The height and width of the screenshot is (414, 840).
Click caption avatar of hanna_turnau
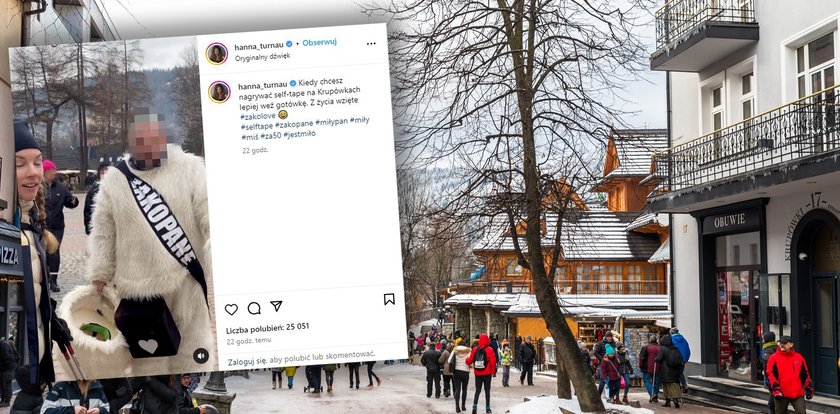tap(219, 92)
